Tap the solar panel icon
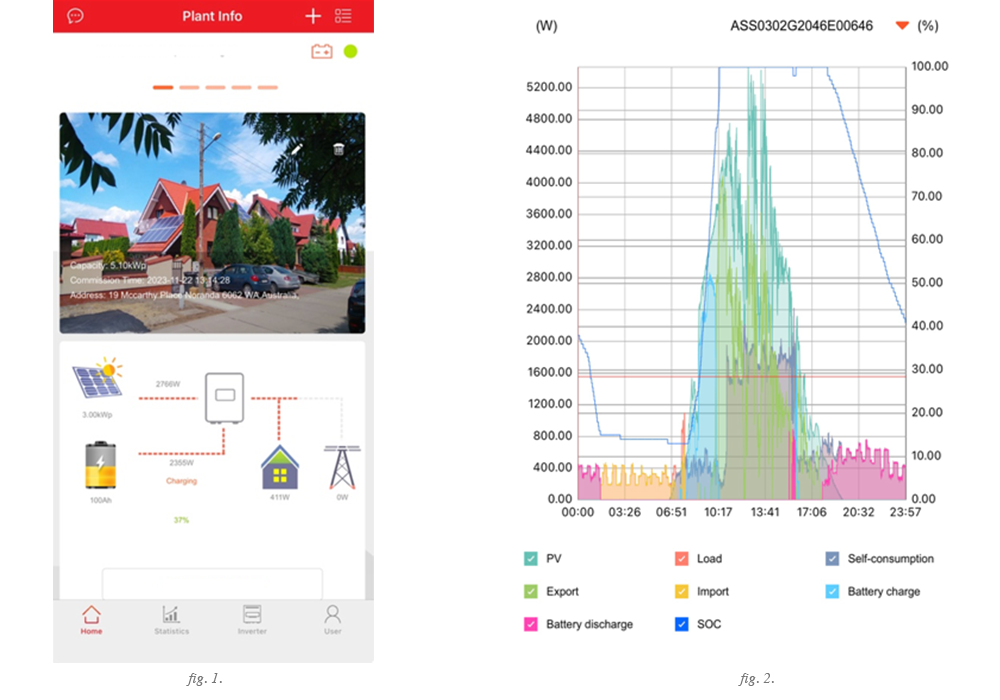 click(x=97, y=378)
